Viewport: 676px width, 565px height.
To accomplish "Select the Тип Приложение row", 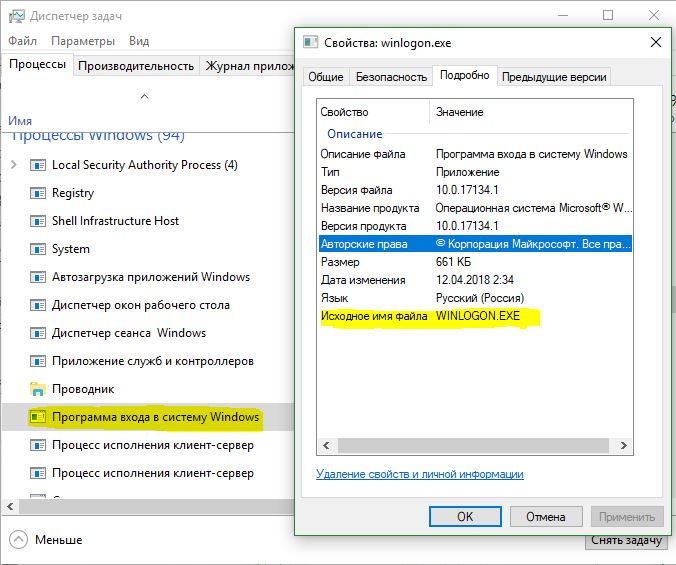I will tap(475, 172).
